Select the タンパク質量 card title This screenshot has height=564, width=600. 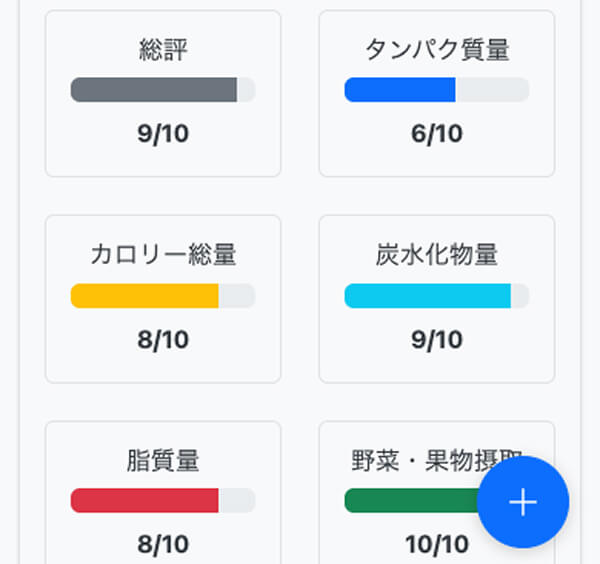tap(437, 49)
